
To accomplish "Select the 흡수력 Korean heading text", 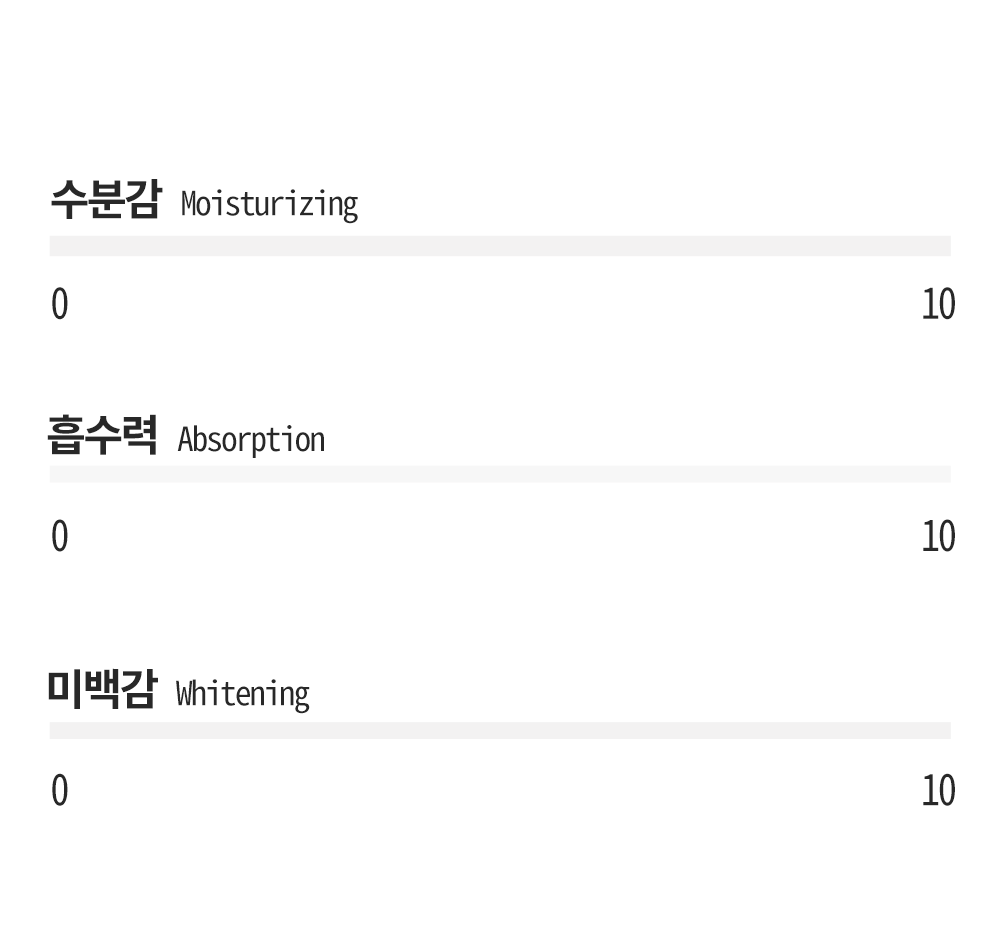I will (x=102, y=435).
